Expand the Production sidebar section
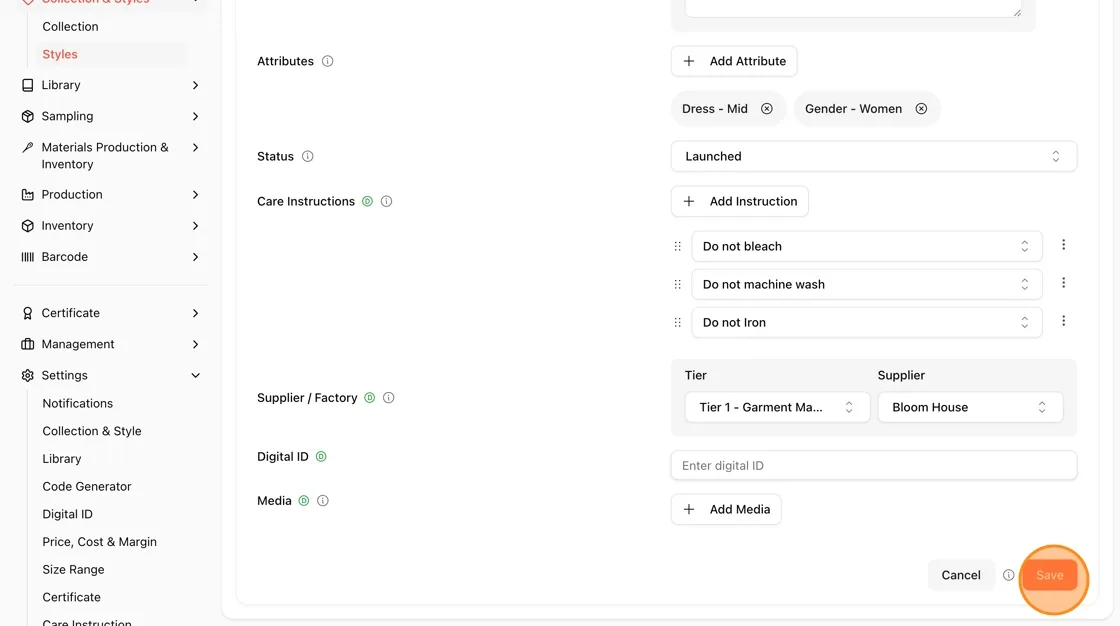Viewport: 1120px width, 626px height. [x=111, y=194]
